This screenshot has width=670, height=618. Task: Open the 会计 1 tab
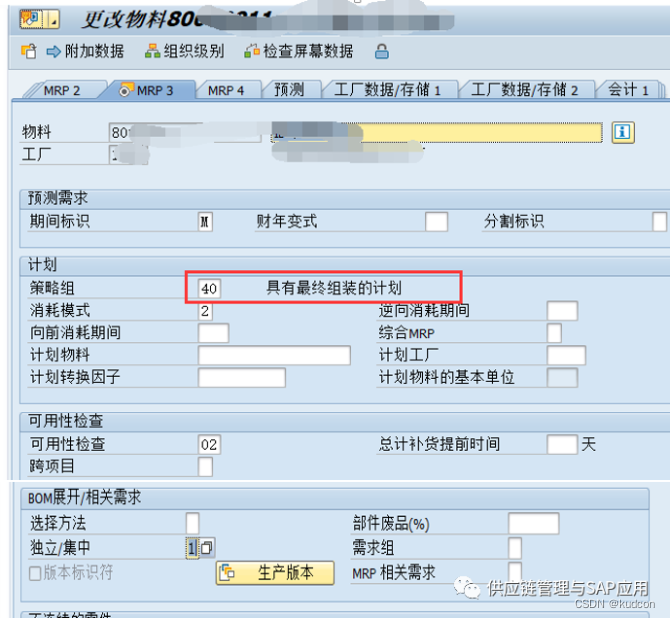pyautogui.click(x=628, y=91)
